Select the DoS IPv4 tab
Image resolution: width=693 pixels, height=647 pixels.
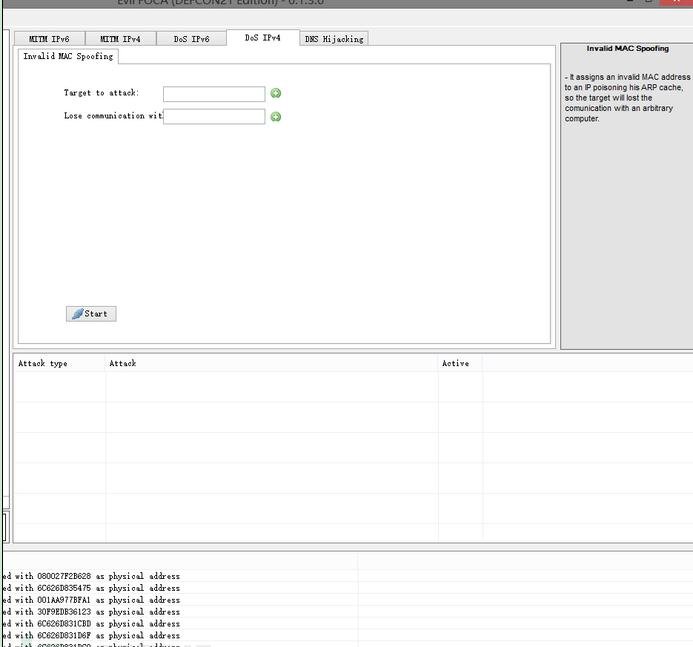[x=262, y=38]
